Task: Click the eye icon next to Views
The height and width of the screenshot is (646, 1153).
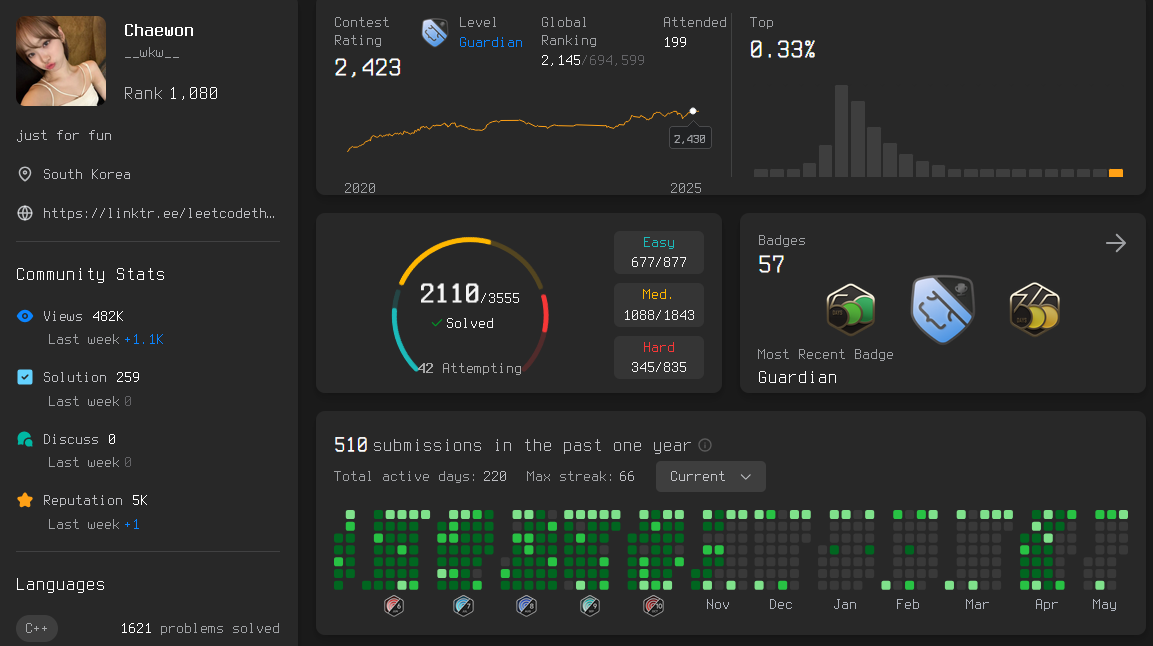Action: [25, 316]
